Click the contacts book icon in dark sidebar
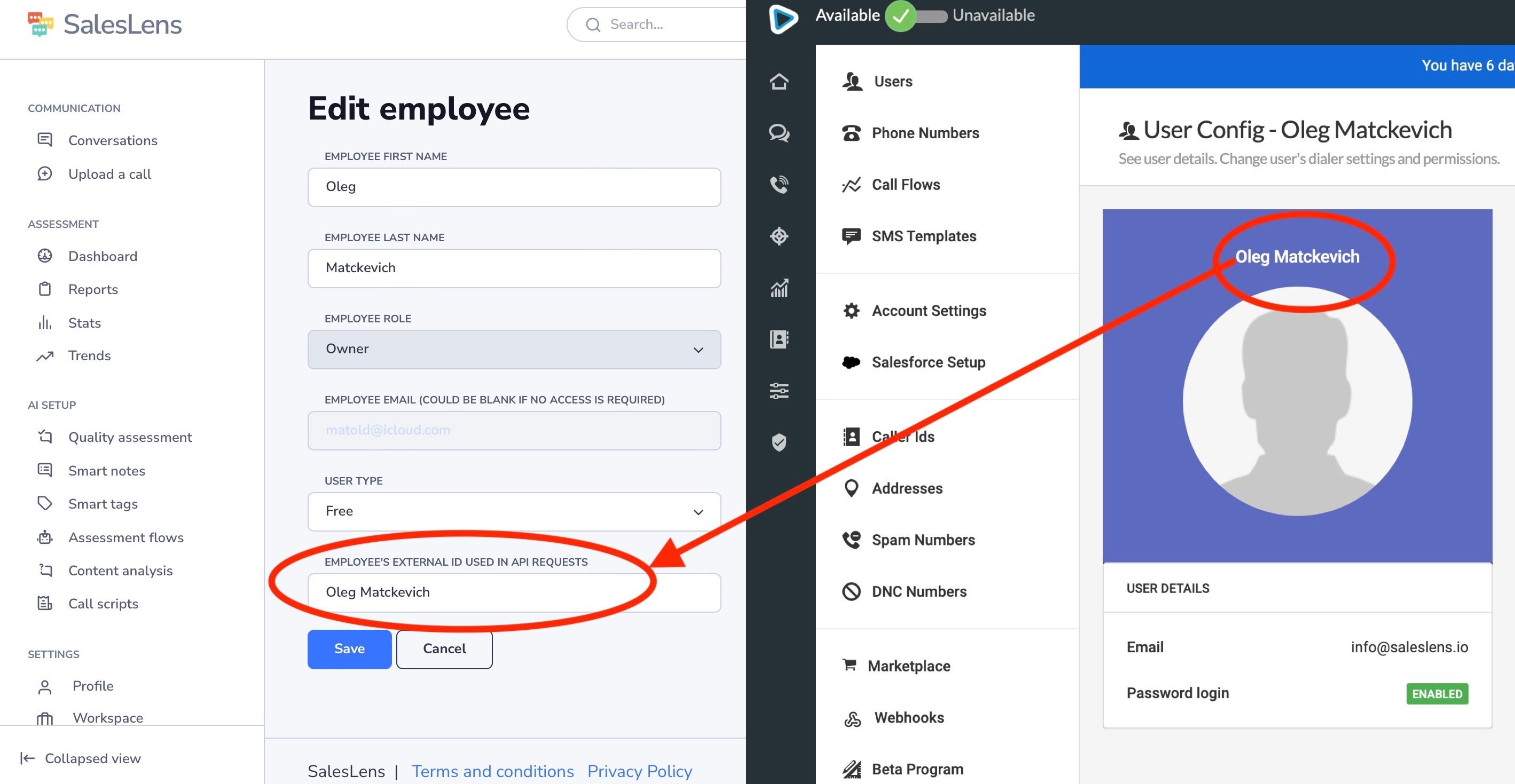The image size is (1515, 784). [779, 339]
